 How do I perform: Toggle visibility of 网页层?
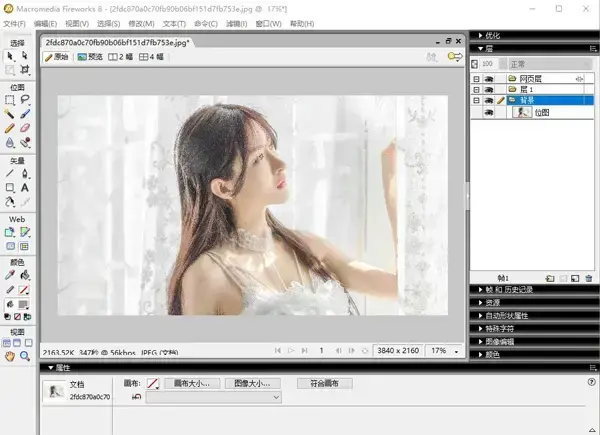tap(489, 79)
